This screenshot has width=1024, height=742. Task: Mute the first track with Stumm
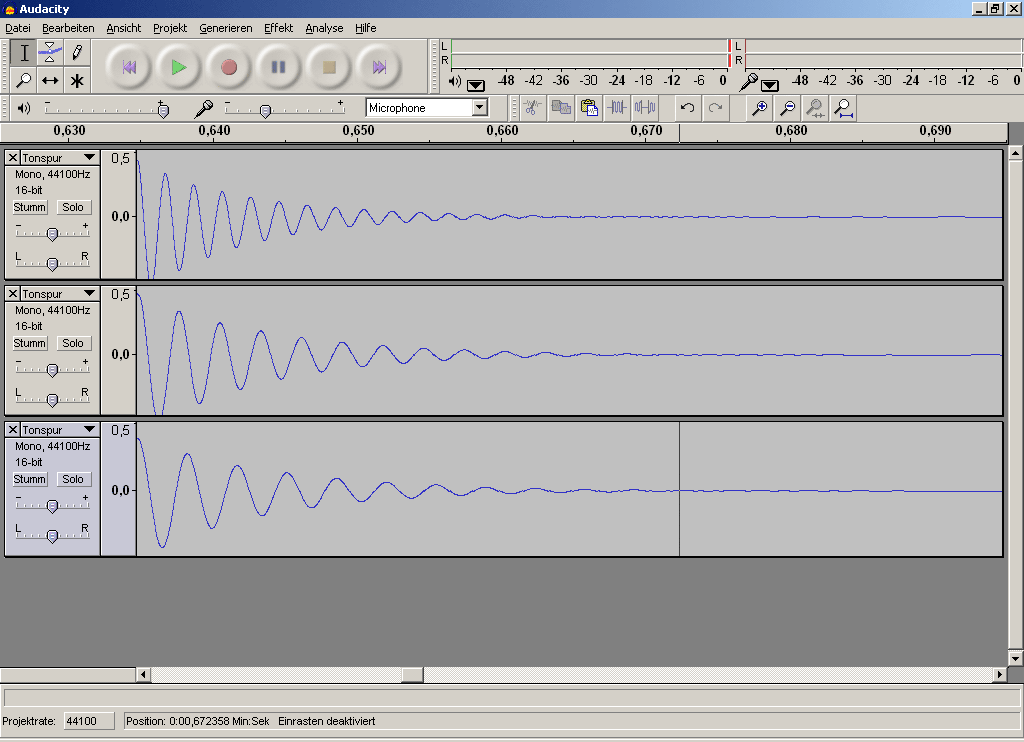(29, 207)
